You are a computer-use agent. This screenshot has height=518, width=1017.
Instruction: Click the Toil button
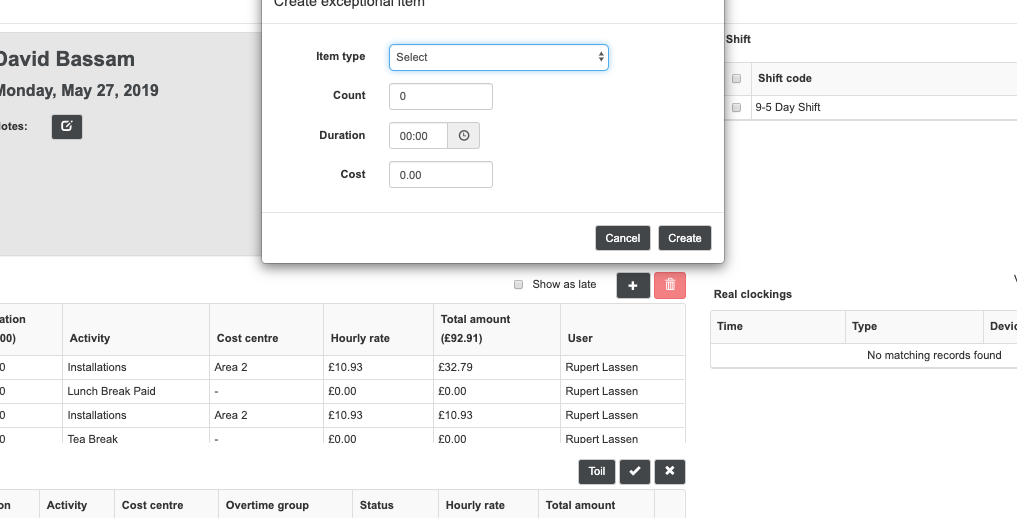click(596, 471)
